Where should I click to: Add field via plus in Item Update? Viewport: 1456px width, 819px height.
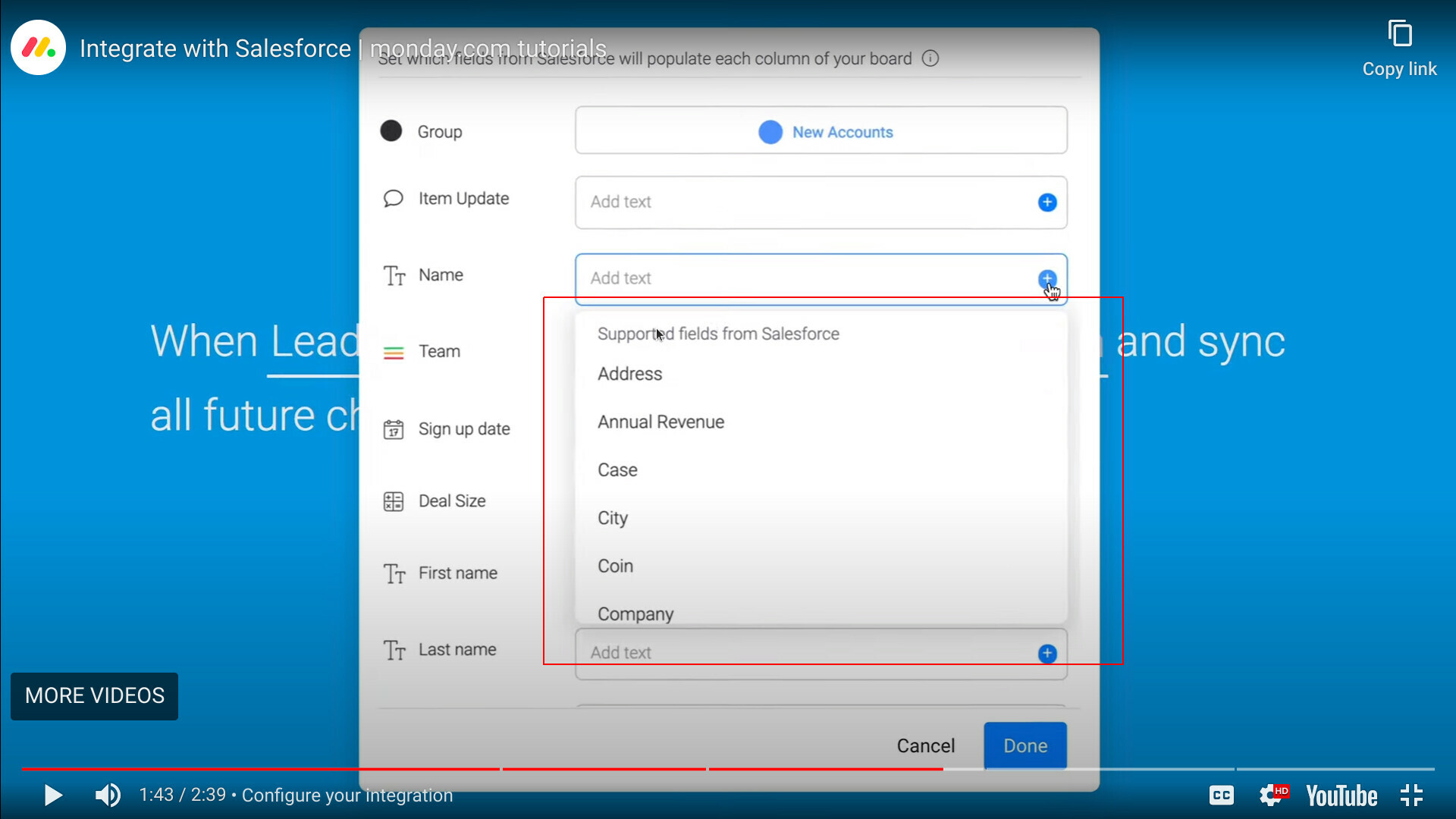[x=1047, y=202]
